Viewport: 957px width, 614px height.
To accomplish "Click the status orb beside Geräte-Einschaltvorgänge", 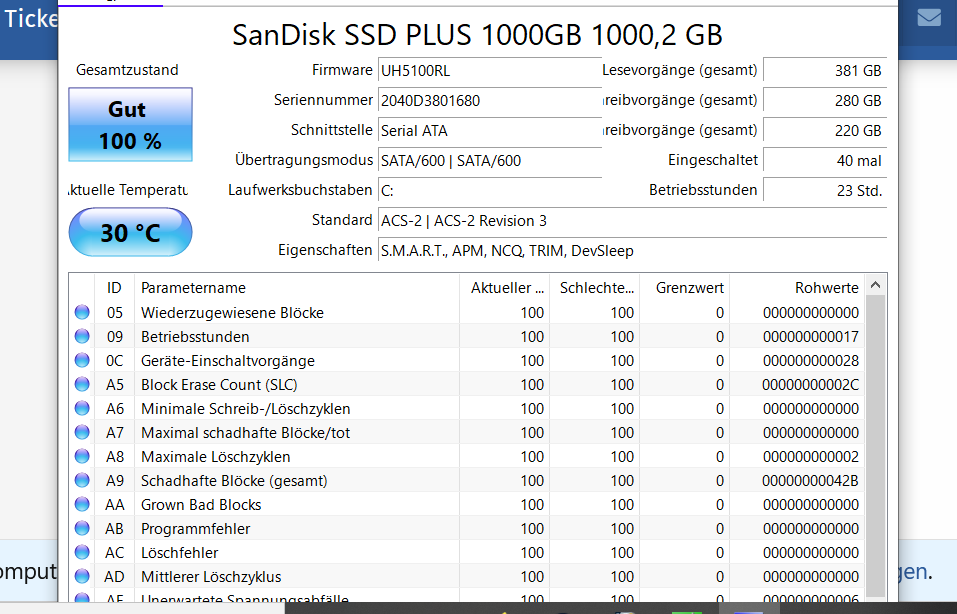I will 82,360.
